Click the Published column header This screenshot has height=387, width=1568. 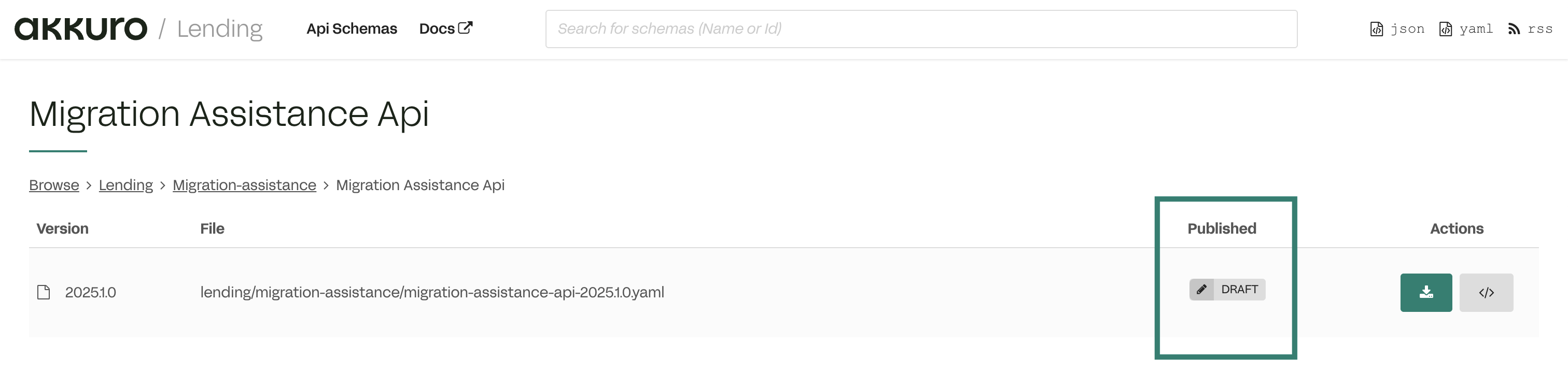(1221, 229)
